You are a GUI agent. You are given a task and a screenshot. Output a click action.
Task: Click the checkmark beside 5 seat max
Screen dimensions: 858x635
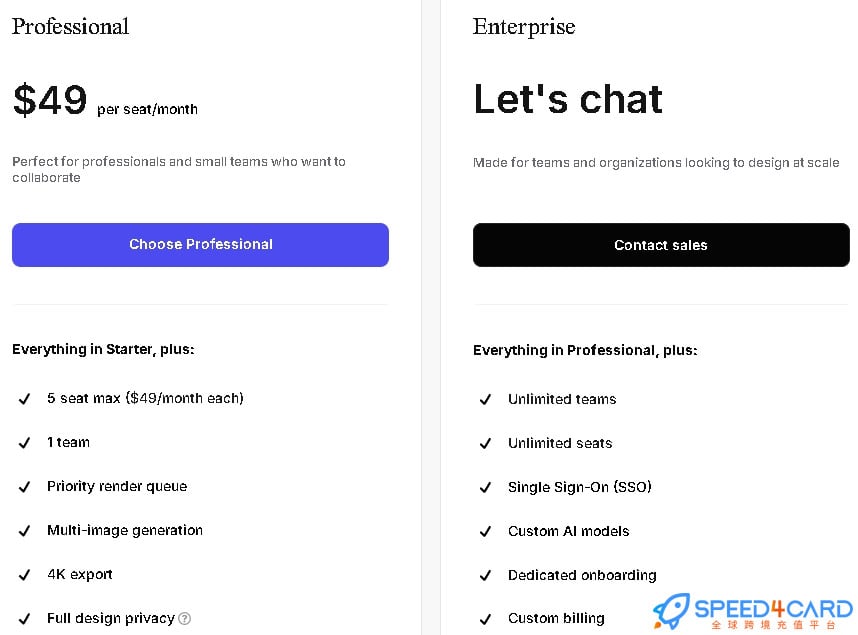tap(24, 399)
